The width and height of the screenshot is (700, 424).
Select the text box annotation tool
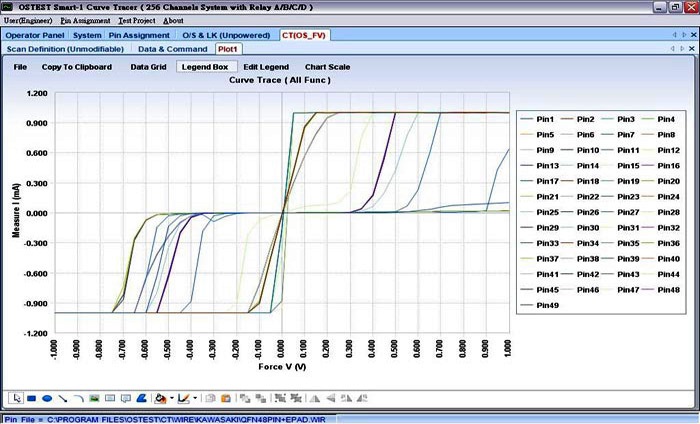point(110,398)
